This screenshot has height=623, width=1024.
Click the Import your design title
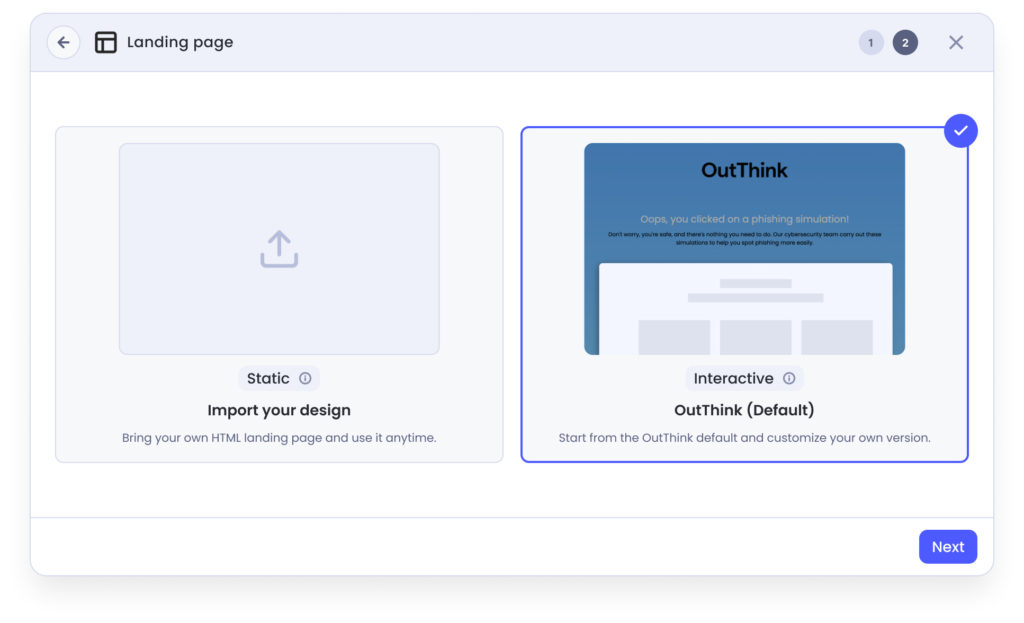[279, 410]
